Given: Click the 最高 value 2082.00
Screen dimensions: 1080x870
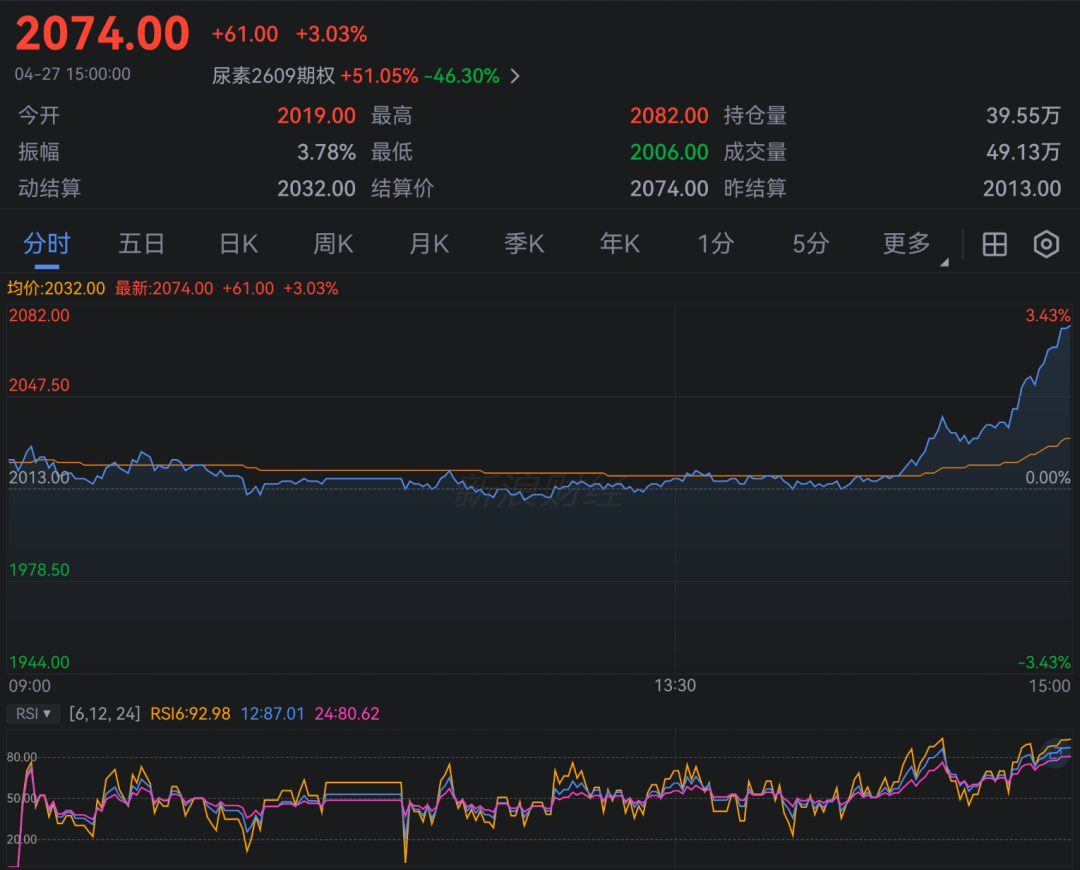Looking at the screenshot, I should pyautogui.click(x=669, y=116).
